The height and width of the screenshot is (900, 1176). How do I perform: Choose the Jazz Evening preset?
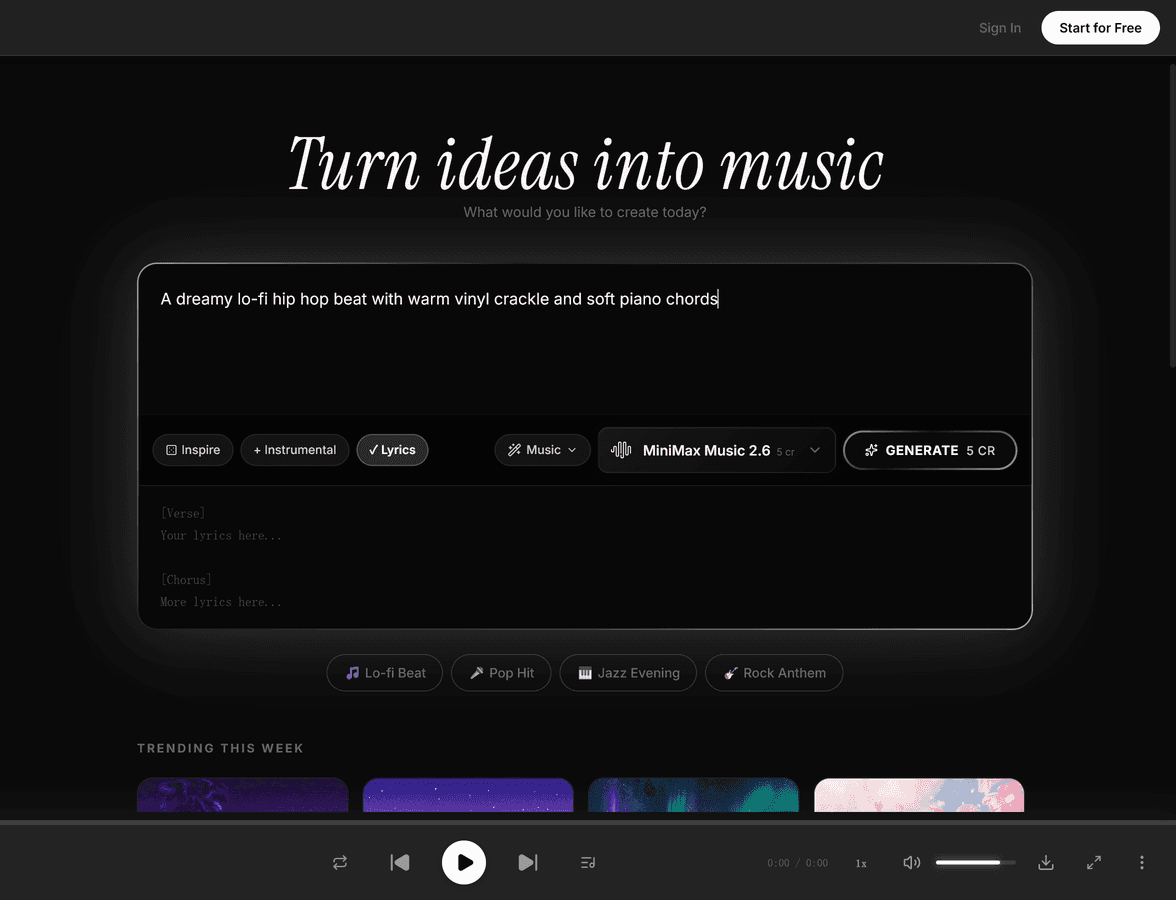coord(628,673)
